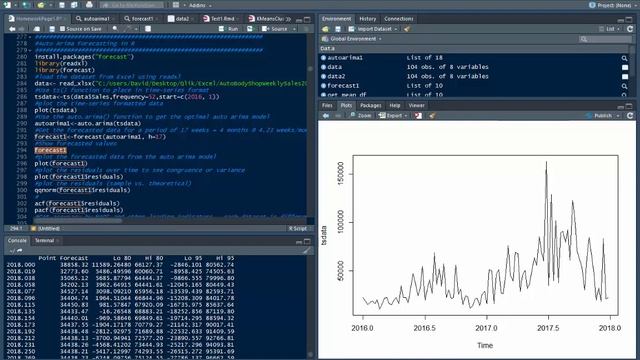Save all open documents icon

[74, 5]
